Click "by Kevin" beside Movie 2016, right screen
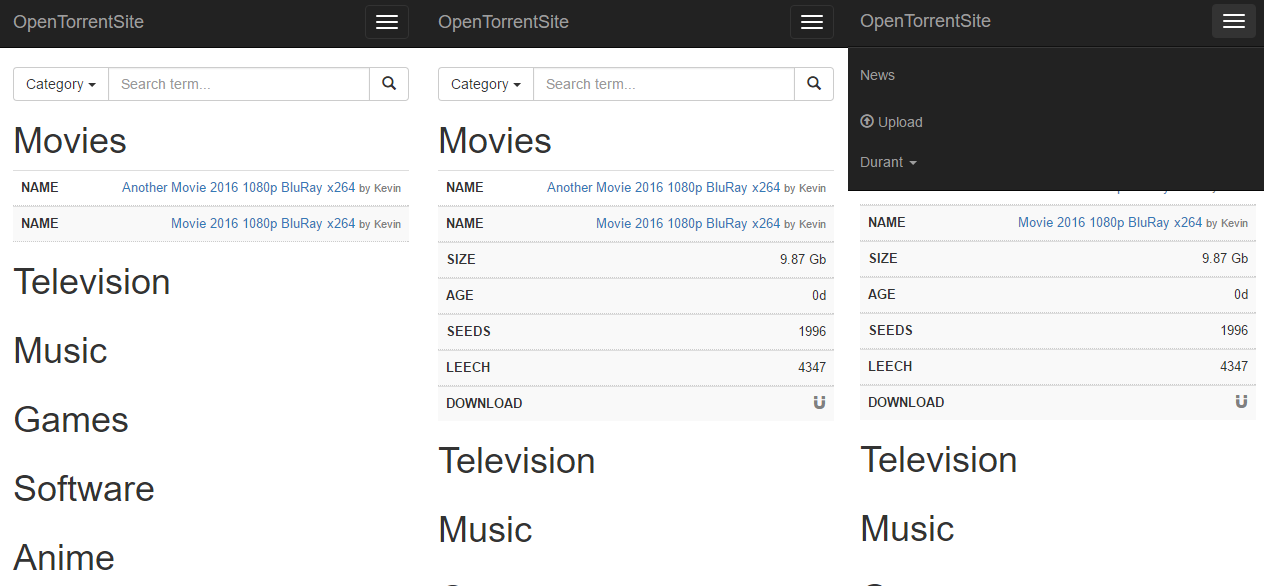Image resolution: width=1264 pixels, height=586 pixels. coord(1227,223)
